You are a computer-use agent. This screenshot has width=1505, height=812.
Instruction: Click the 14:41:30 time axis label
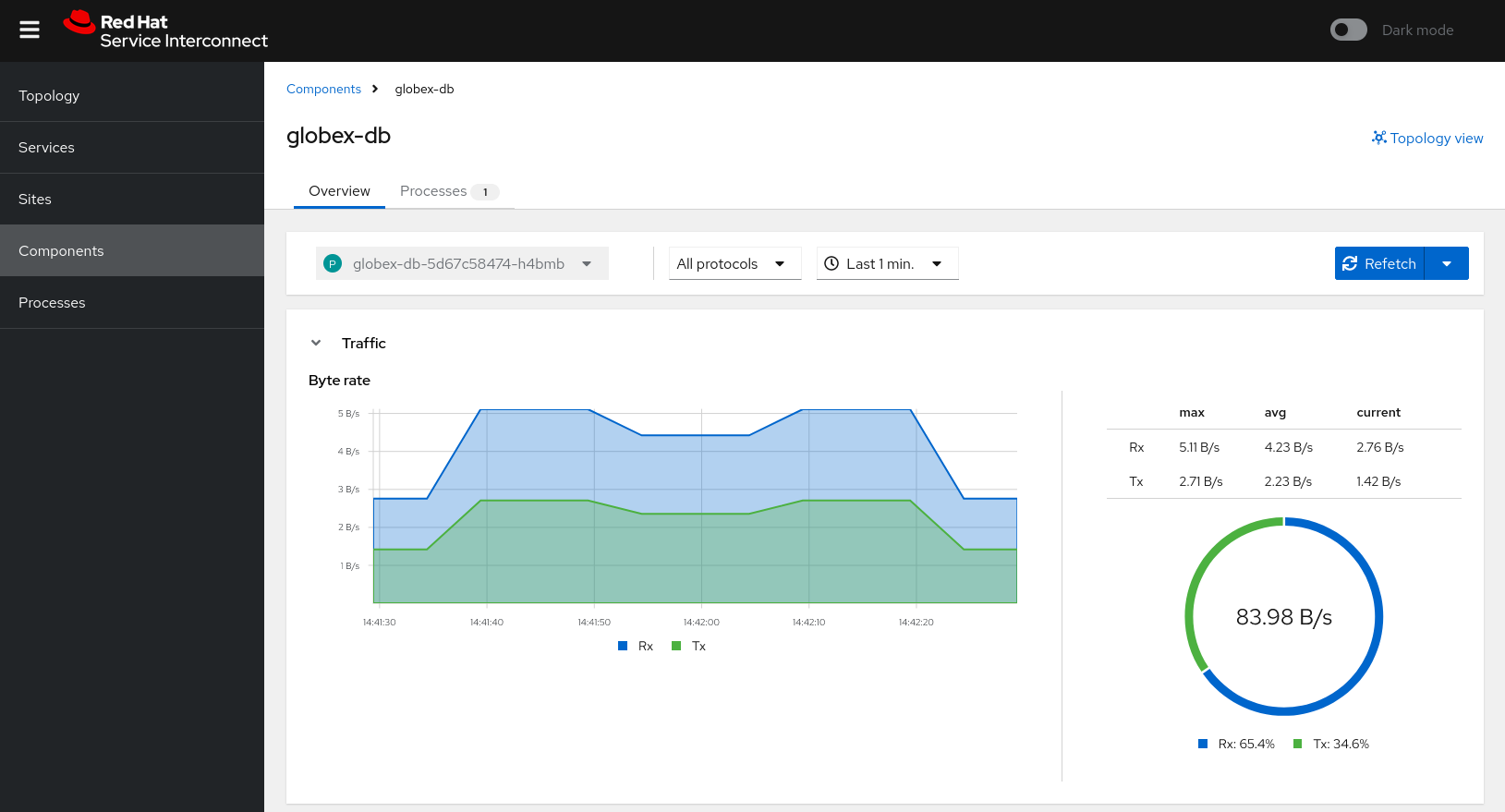[x=379, y=623]
